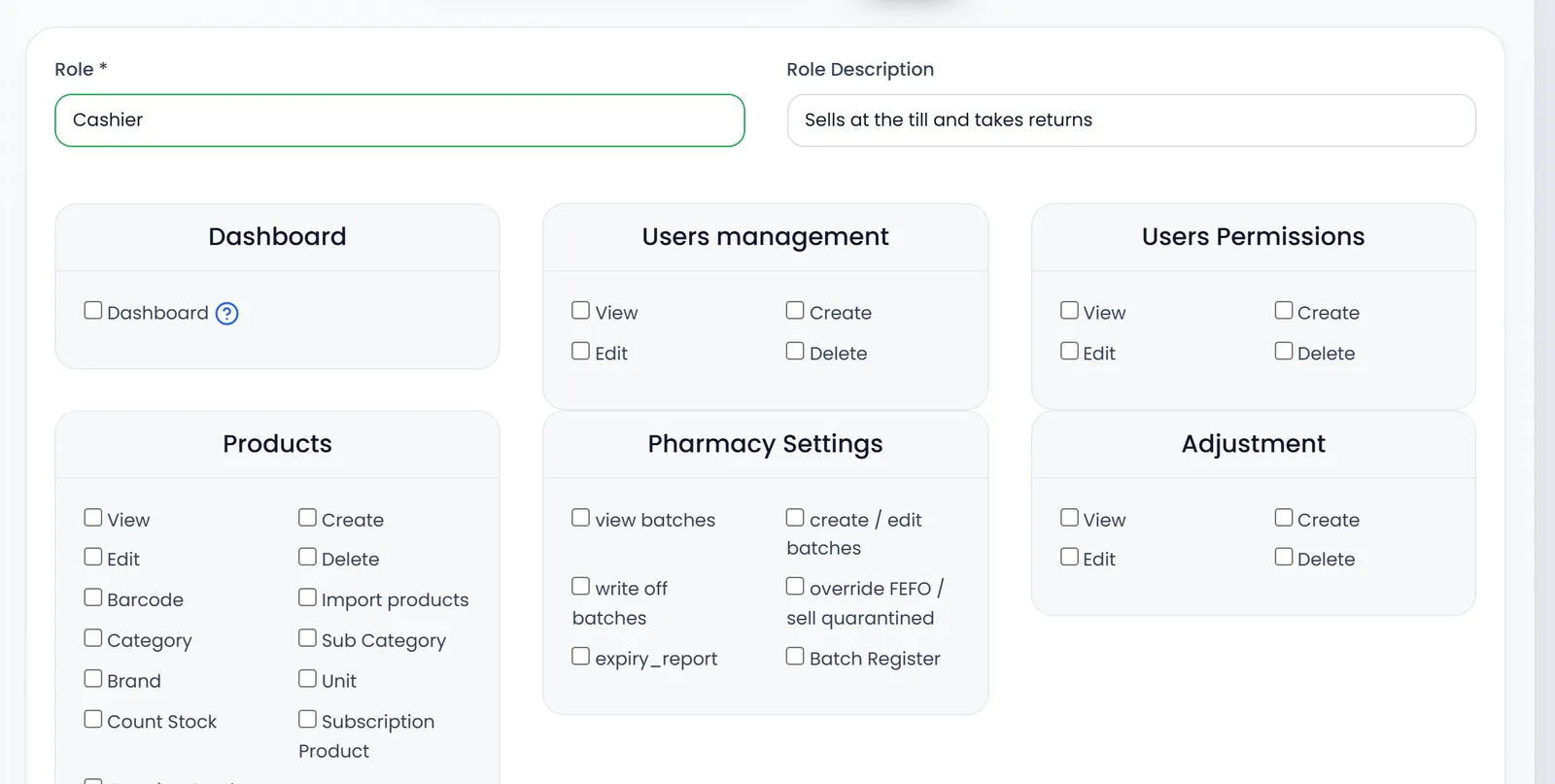Click the Adjustment card heading
Image resolution: width=1555 pixels, height=784 pixels.
pos(1253,444)
